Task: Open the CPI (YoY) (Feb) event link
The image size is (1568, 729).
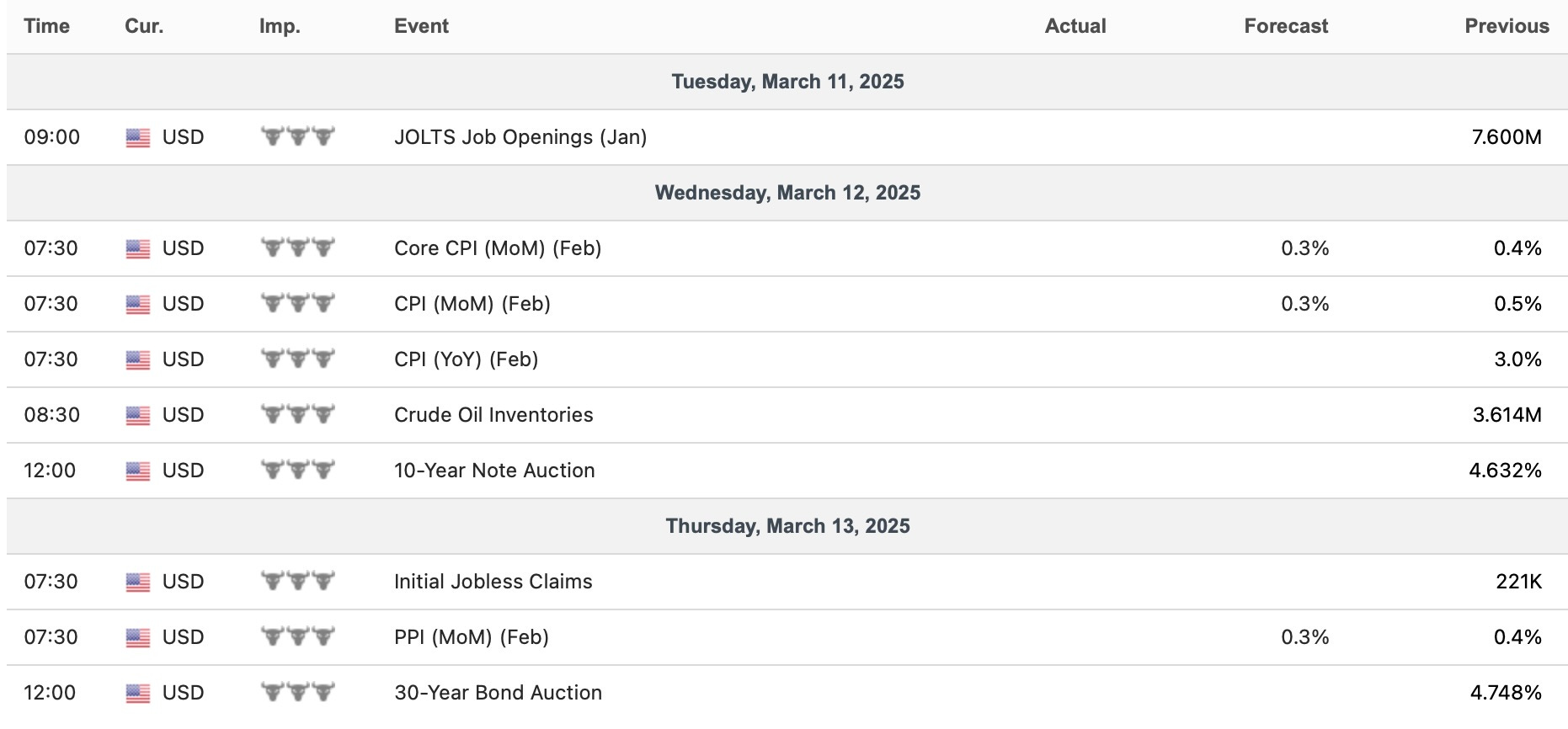Action: (467, 359)
